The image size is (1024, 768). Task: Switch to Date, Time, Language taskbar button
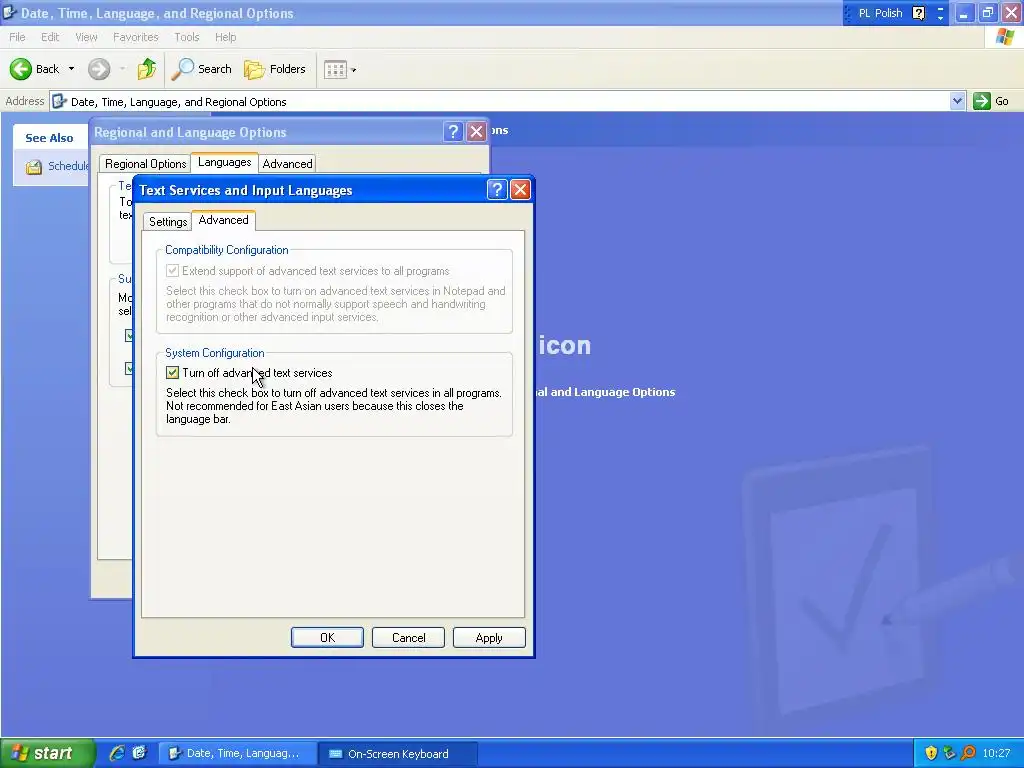(x=238, y=754)
